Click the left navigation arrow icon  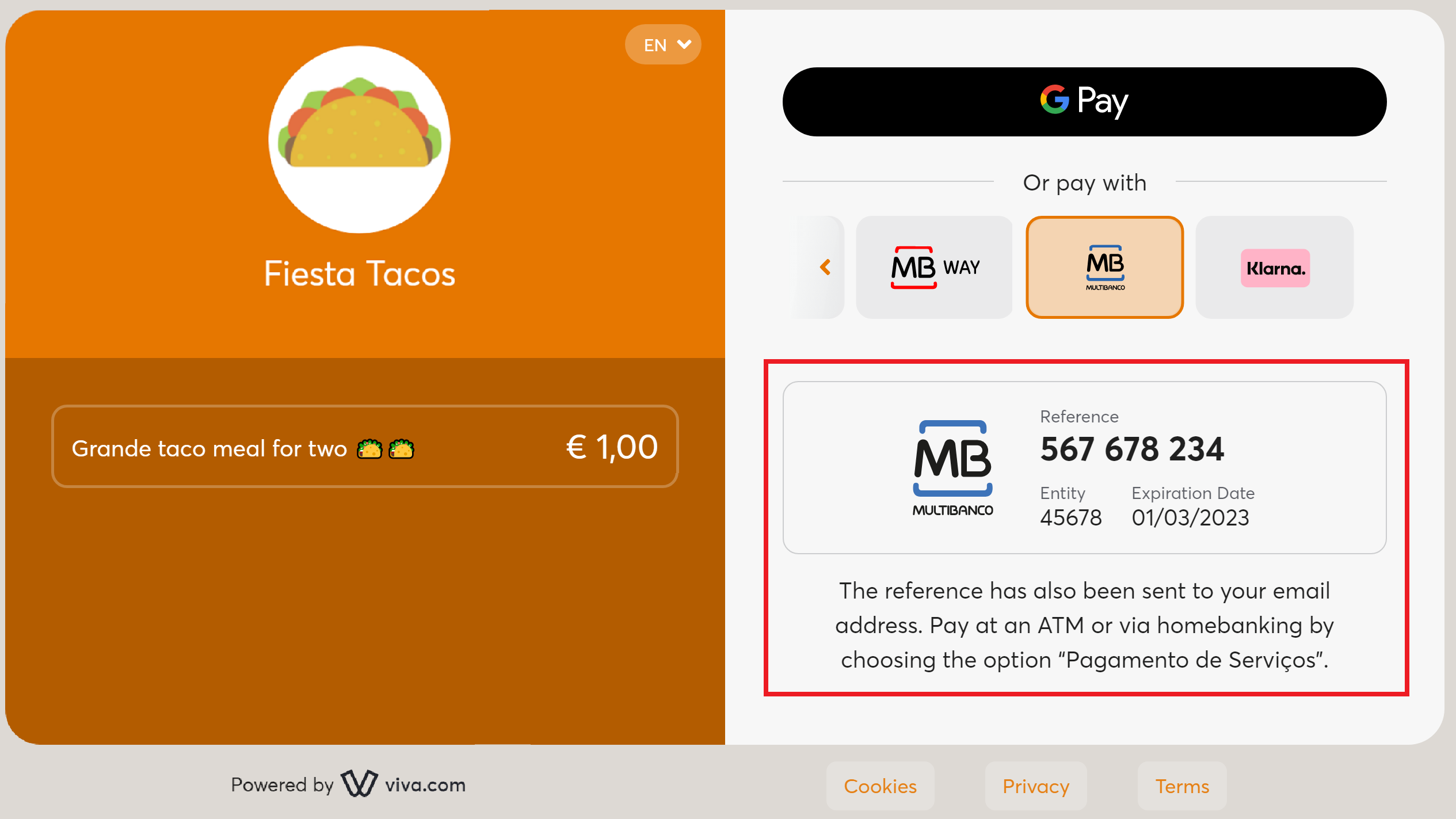click(x=824, y=267)
